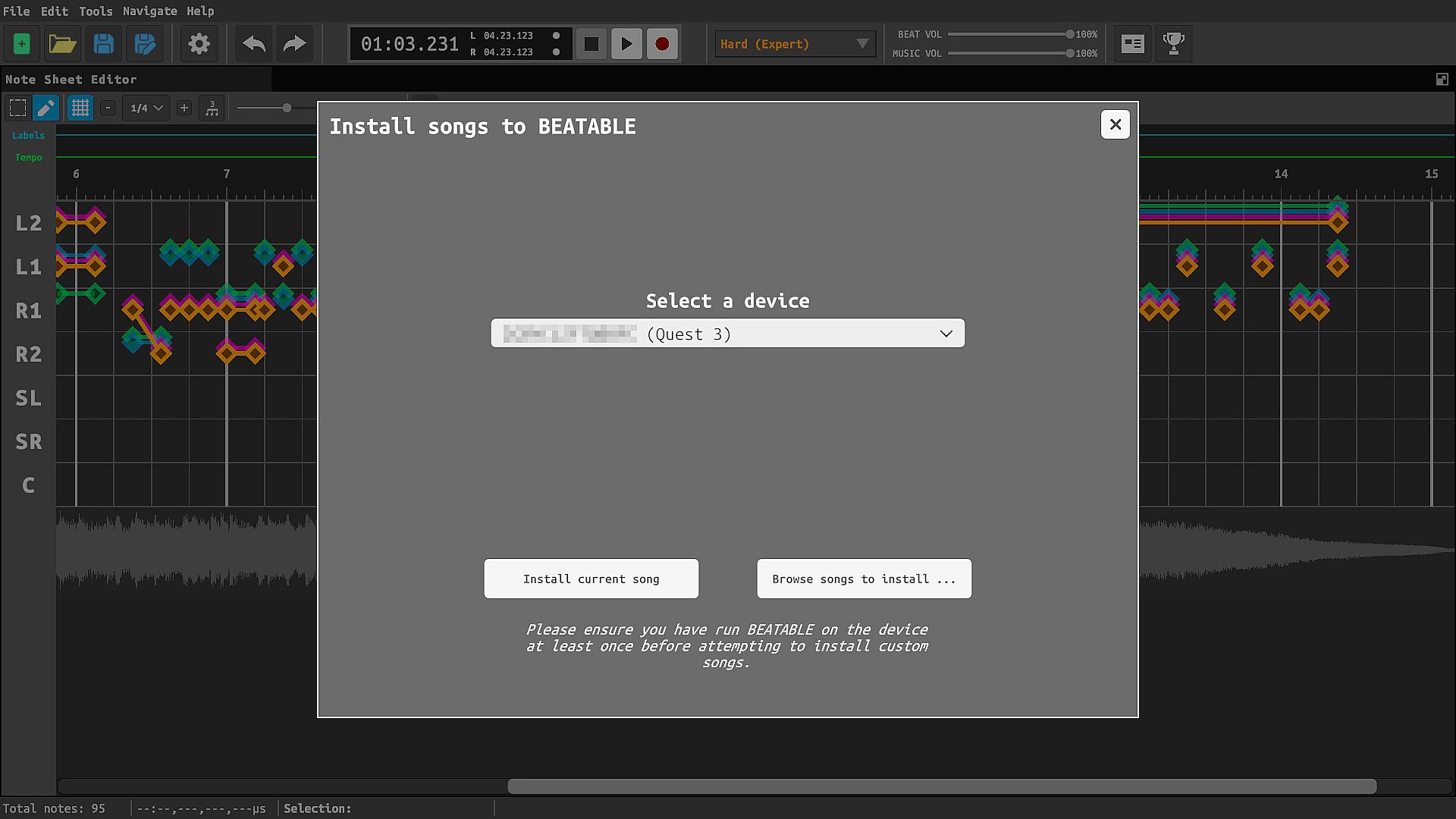Open the 1/4 grid division dropdown

(146, 108)
